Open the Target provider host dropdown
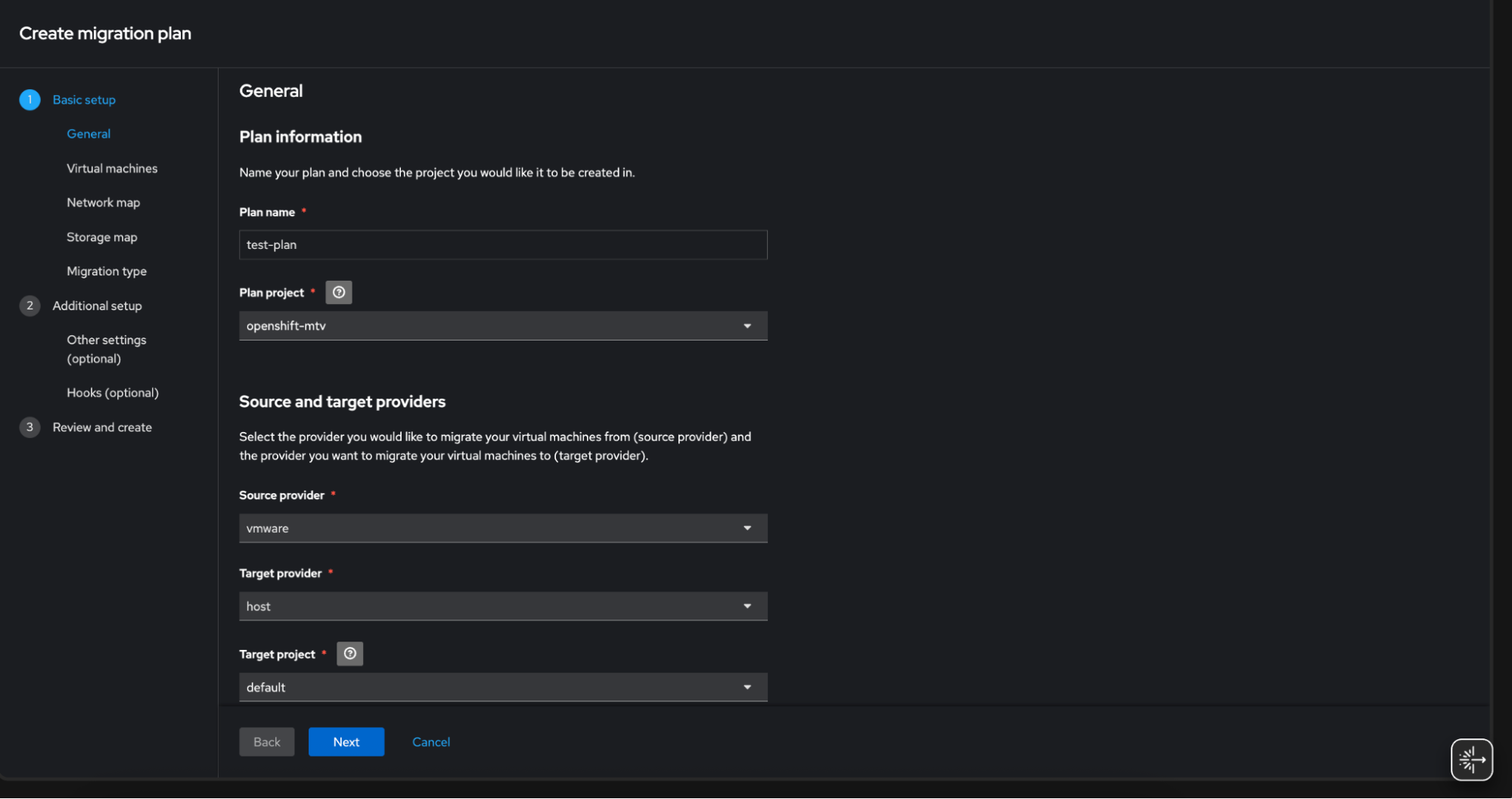The image size is (1512, 799). [x=503, y=606]
